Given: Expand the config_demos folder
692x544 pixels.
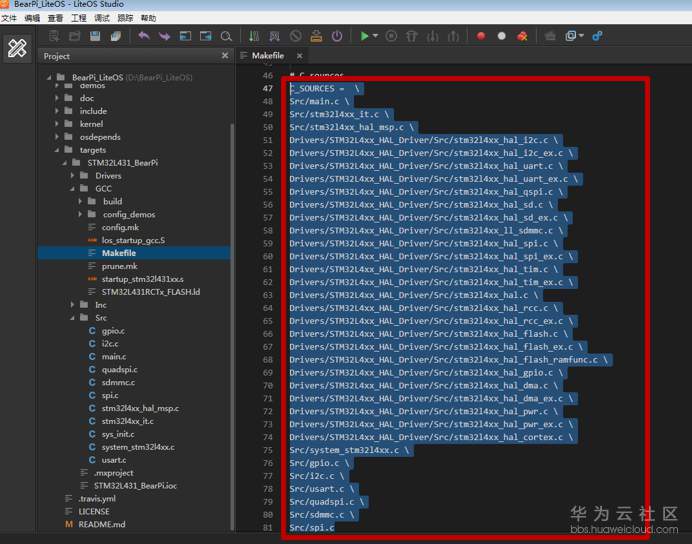Looking at the screenshot, I should coord(80,214).
